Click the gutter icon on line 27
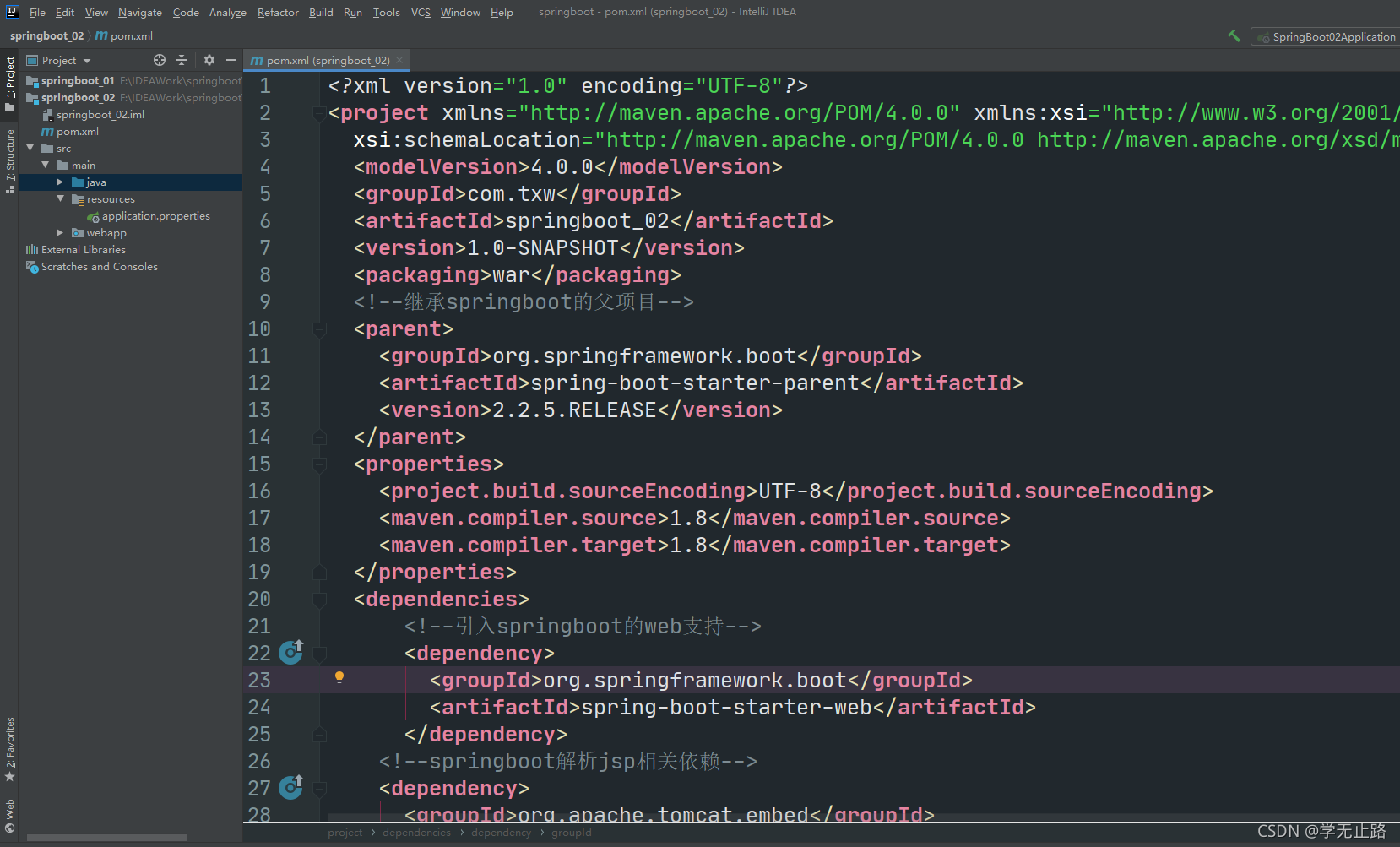This screenshot has height=847, width=1400. (x=291, y=787)
